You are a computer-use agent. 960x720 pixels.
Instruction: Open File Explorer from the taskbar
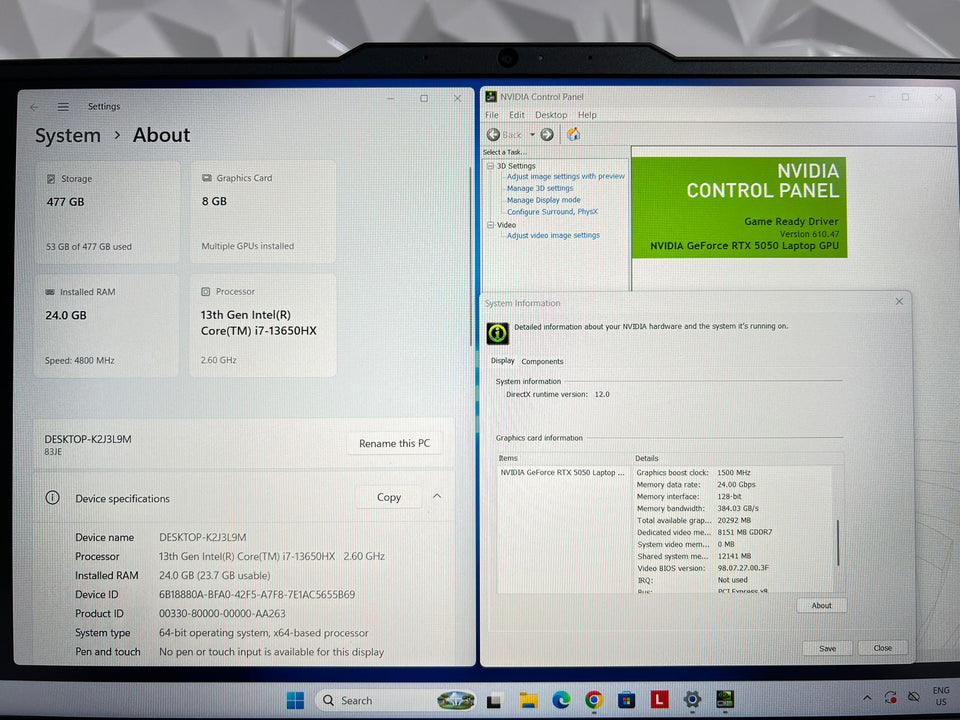tap(528, 700)
